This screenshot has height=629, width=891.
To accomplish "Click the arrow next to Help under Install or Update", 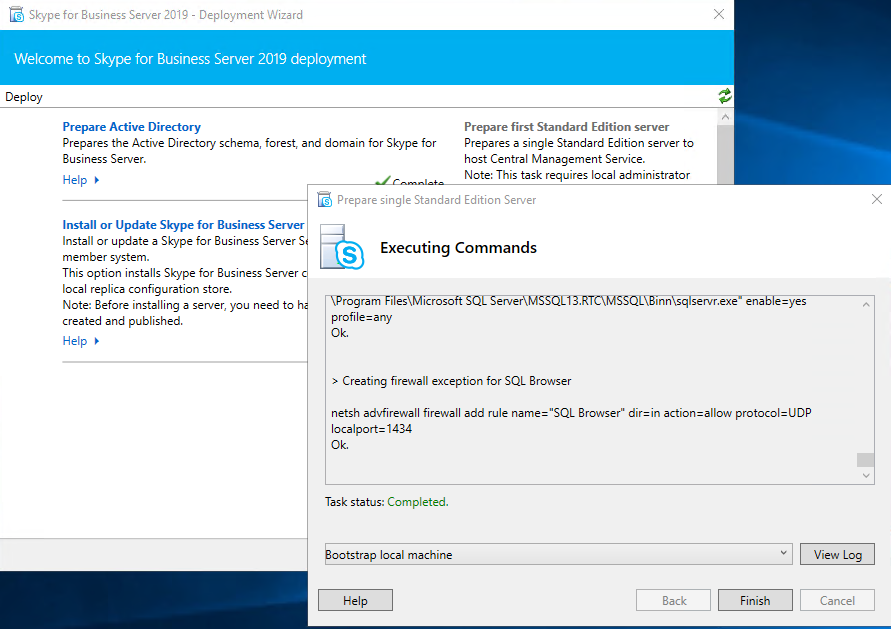I will [x=97, y=341].
